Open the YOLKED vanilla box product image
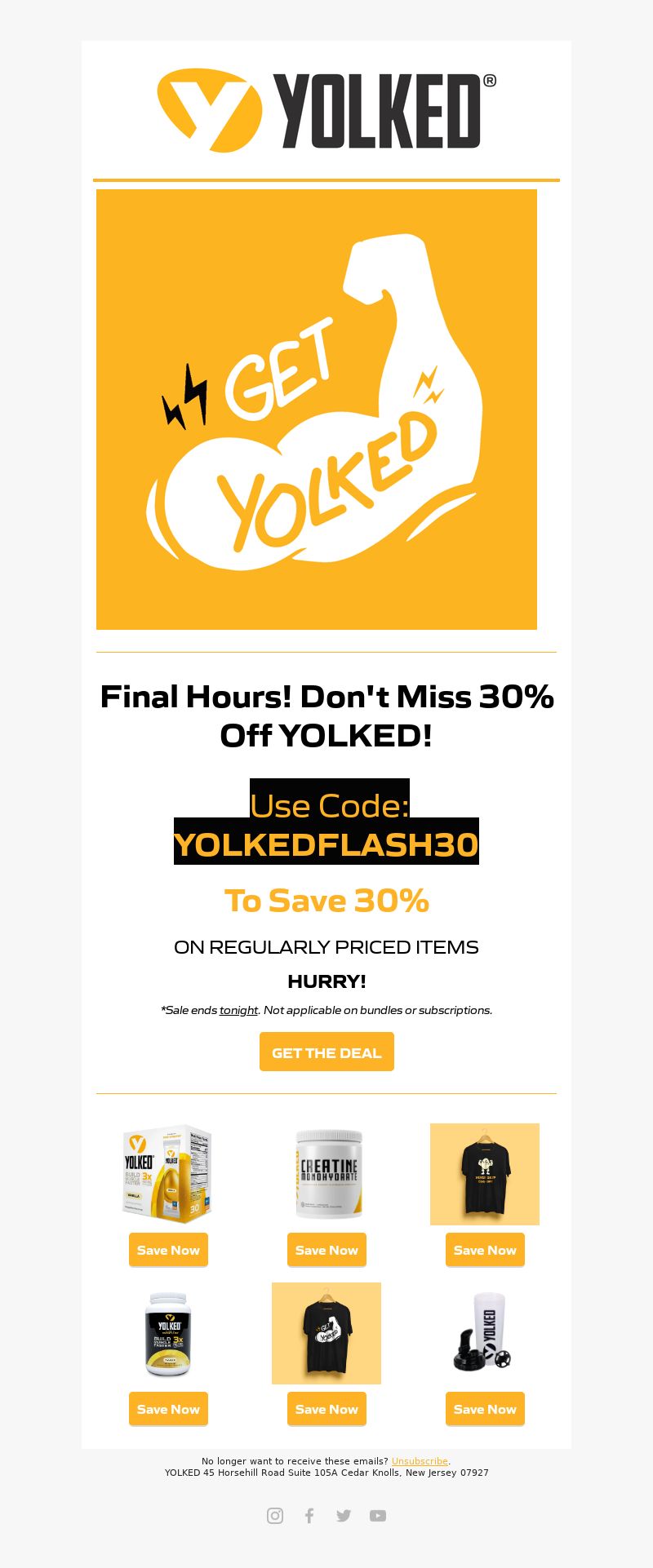This screenshot has width=653, height=1568. 168,1174
